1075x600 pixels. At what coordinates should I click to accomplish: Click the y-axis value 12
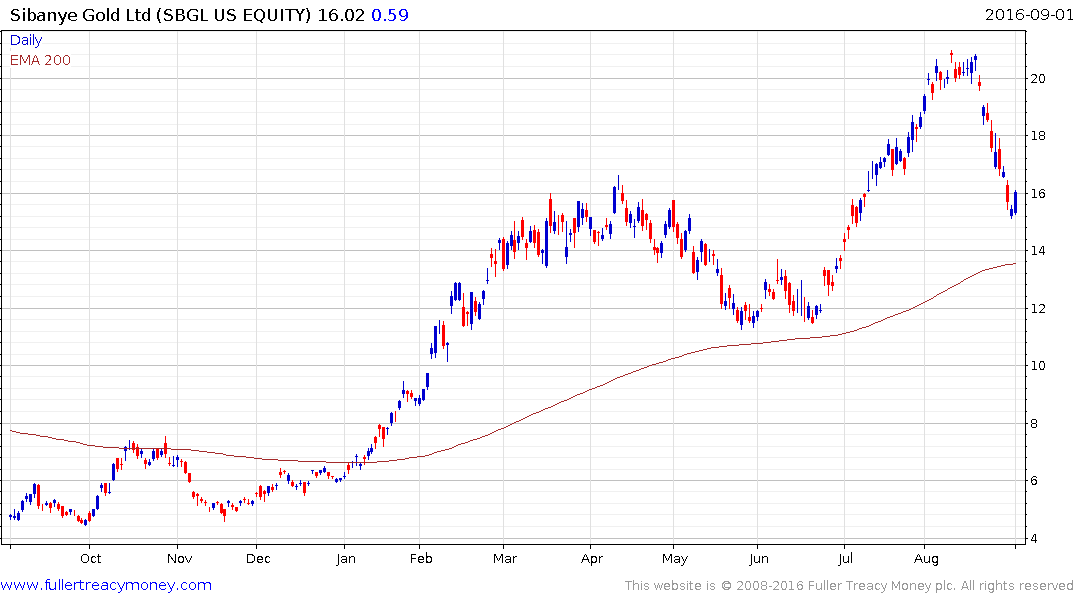pos(1038,309)
